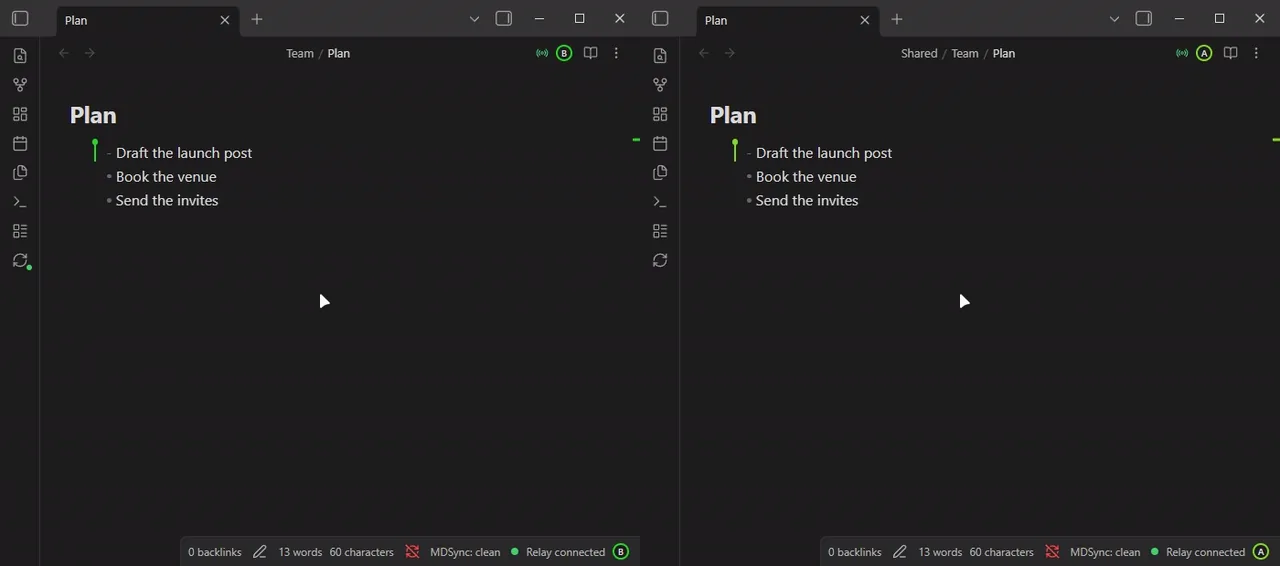This screenshot has height=566, width=1280.
Task: Close Plan tab in right window
Action: pos(864,20)
